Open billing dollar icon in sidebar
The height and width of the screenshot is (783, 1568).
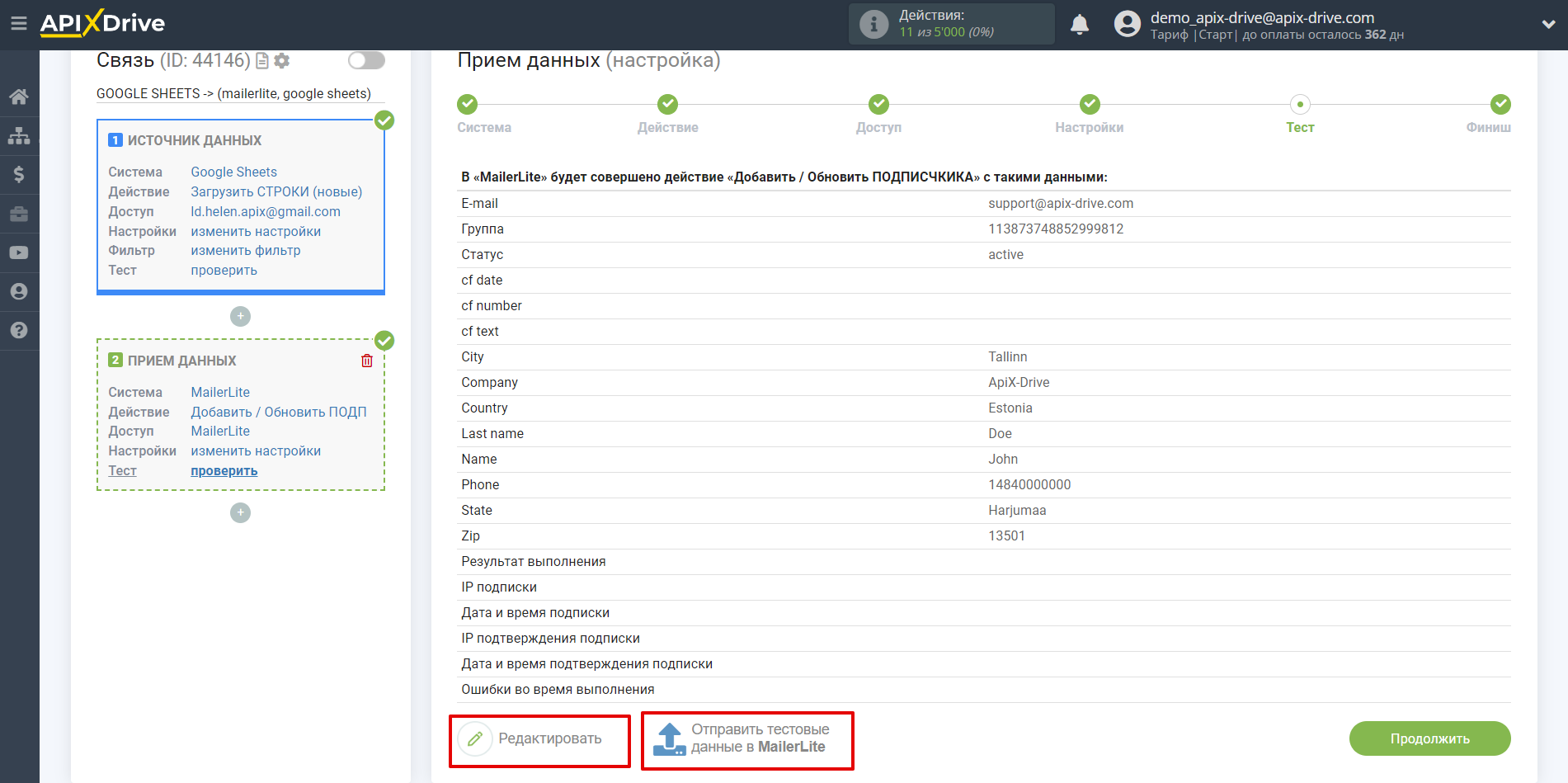point(19,174)
